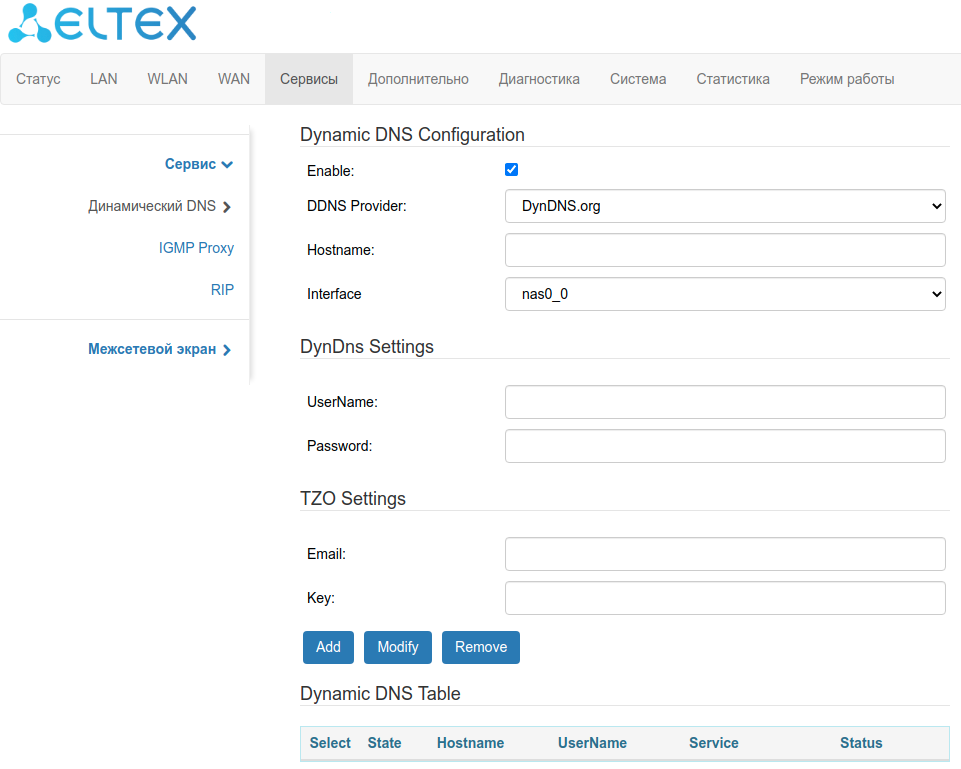Expand the Сервис sidebar section
Image resolution: width=961 pixels, height=769 pixels.
click(198, 164)
